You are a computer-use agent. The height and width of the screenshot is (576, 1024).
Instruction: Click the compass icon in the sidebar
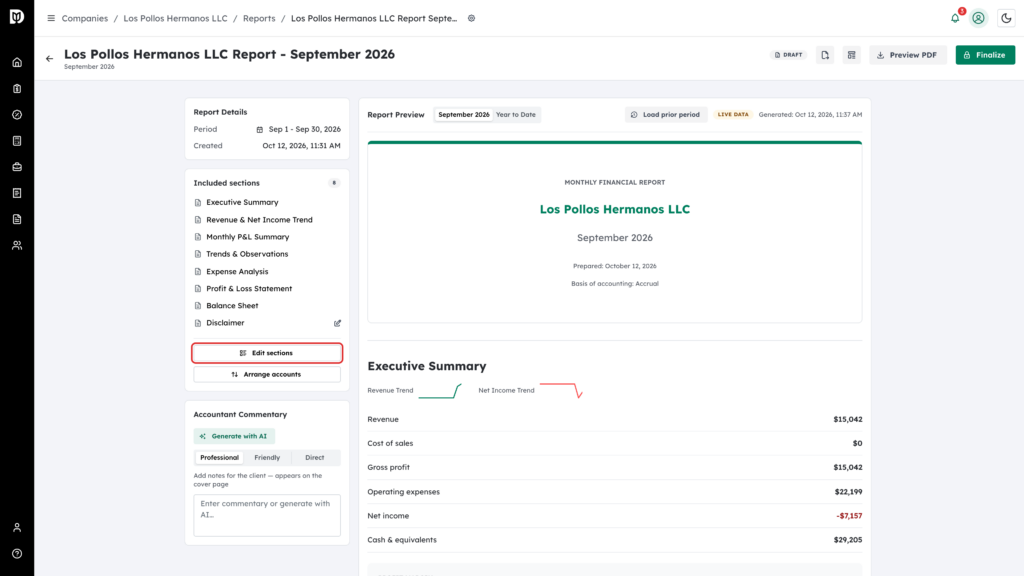pos(17,115)
